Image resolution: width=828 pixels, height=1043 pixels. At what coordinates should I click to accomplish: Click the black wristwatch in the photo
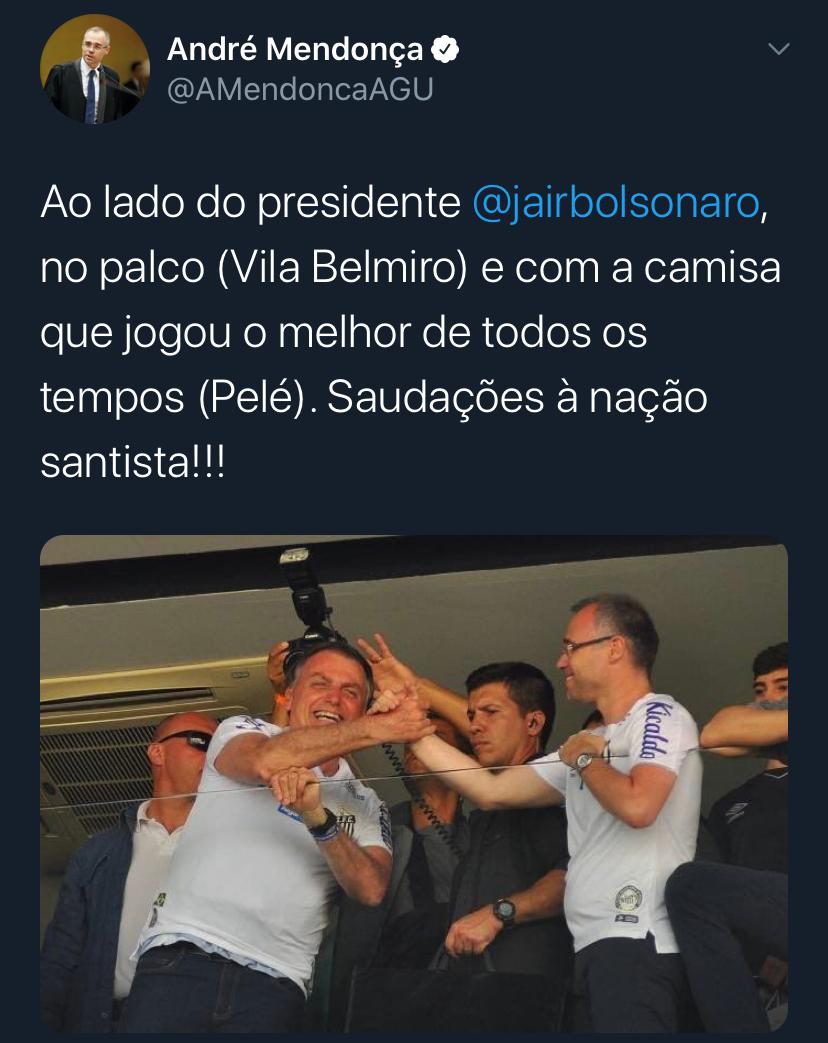[x=504, y=911]
